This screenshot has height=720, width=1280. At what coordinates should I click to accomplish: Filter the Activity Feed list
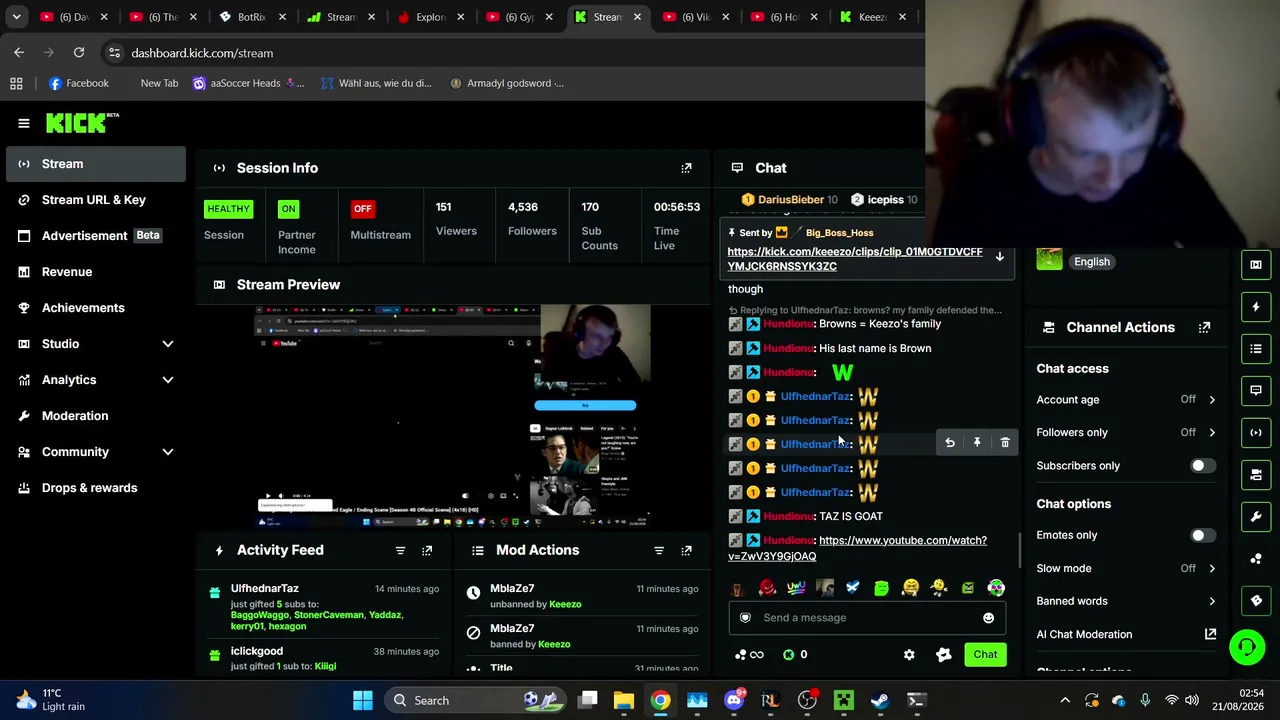(x=400, y=550)
